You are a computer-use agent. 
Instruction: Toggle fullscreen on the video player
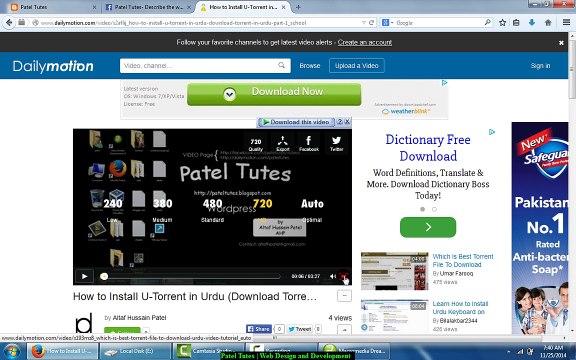coord(344,276)
